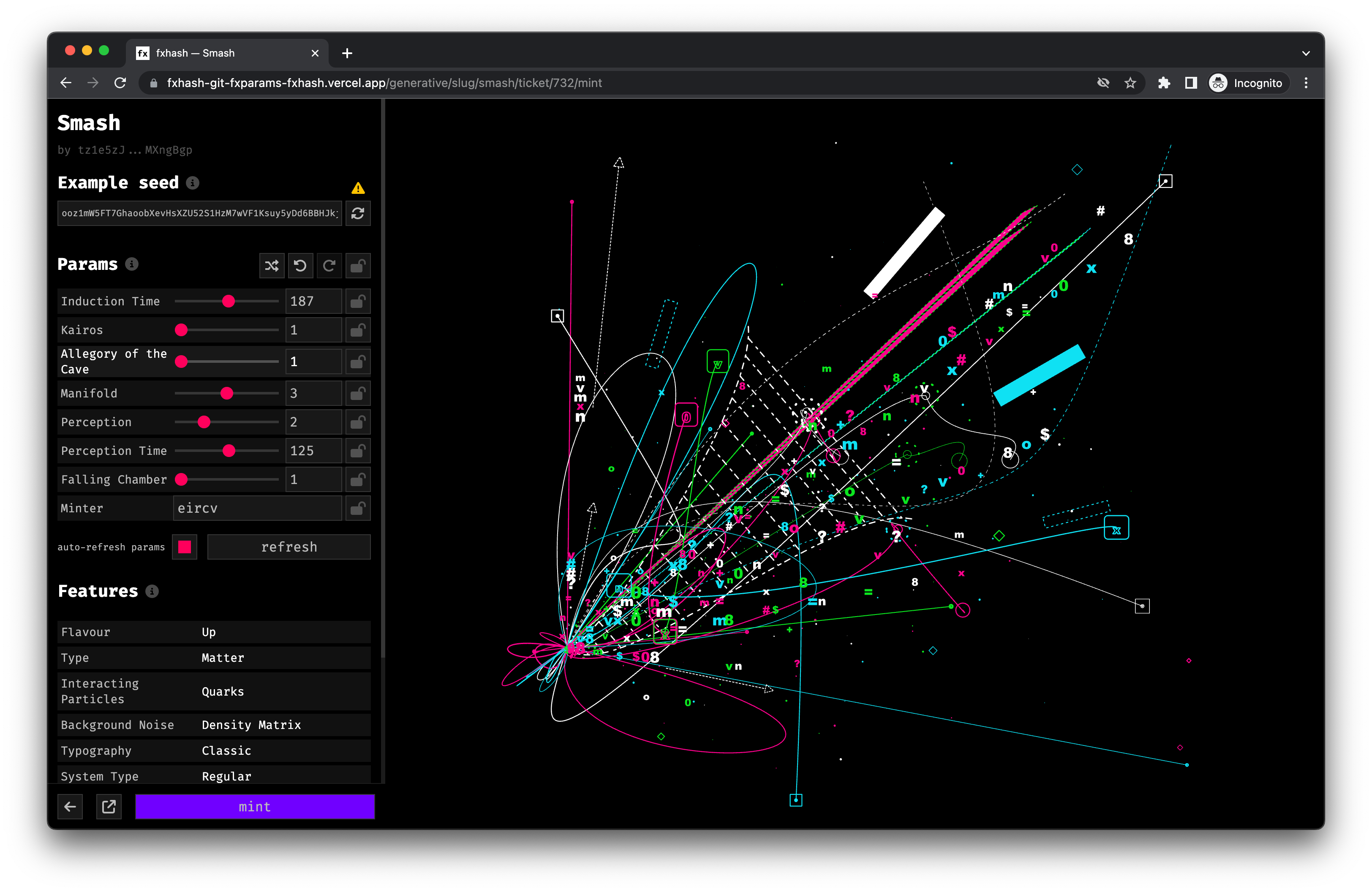
Task: Expand the browser tab search chevron
Action: (x=1306, y=53)
